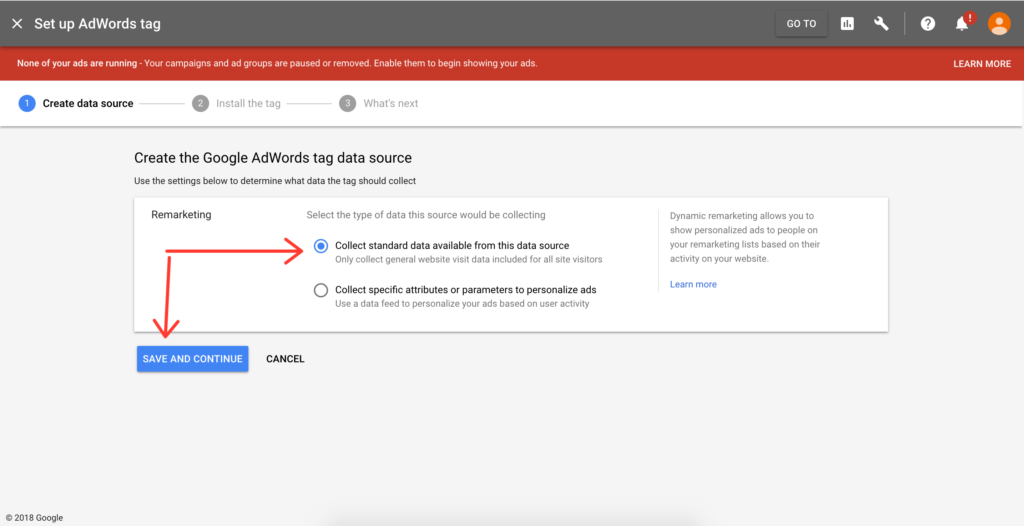Image resolution: width=1024 pixels, height=526 pixels.
Task: Click the Help question mark icon
Action: pyautogui.click(x=928, y=24)
